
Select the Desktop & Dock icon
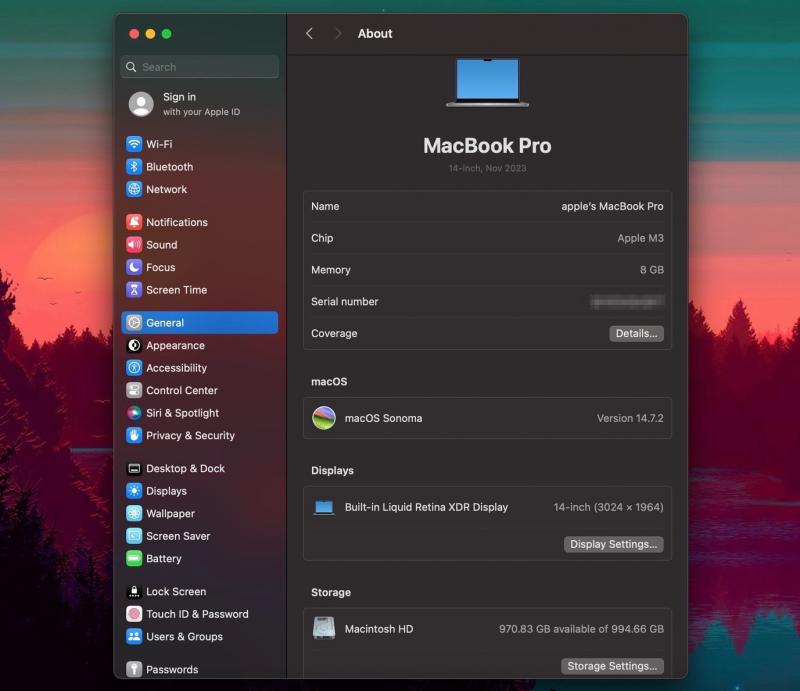(x=134, y=468)
